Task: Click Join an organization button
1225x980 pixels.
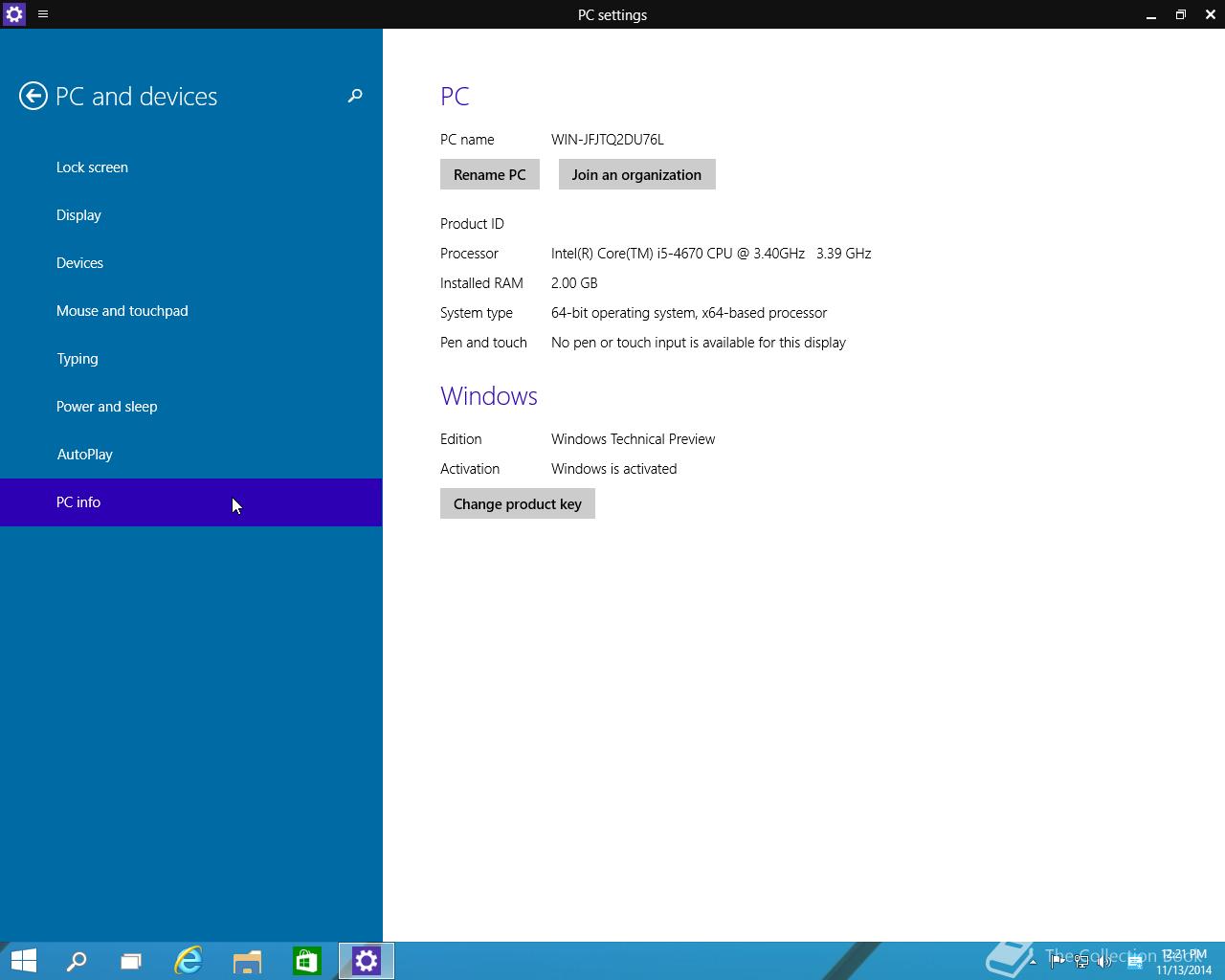Action: click(x=636, y=174)
